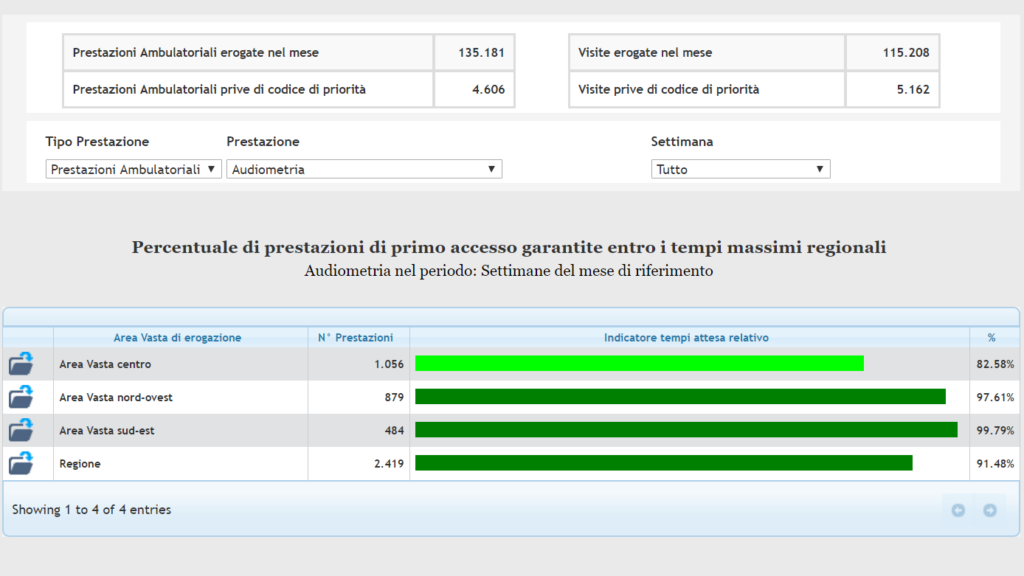
Task: Click the Regione 91.48% progress bar
Action: [x=663, y=464]
